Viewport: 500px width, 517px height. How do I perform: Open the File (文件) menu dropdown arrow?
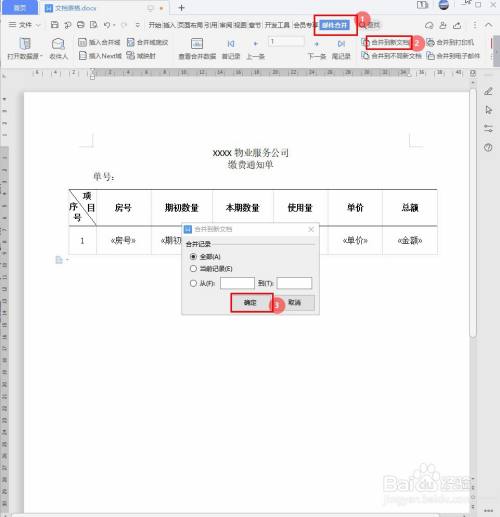click(38, 25)
